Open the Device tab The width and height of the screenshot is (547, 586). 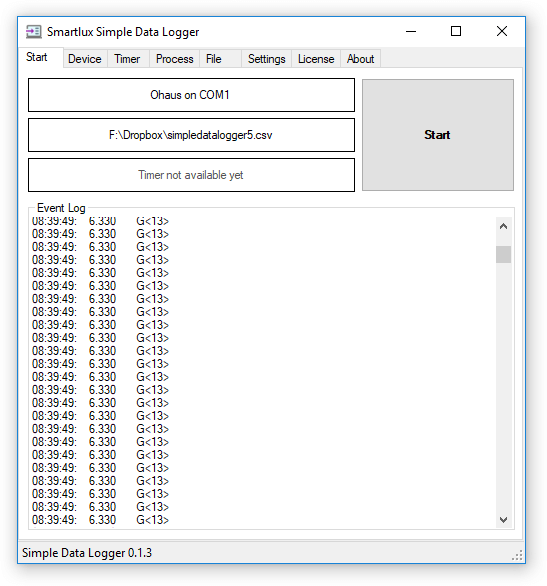85,59
